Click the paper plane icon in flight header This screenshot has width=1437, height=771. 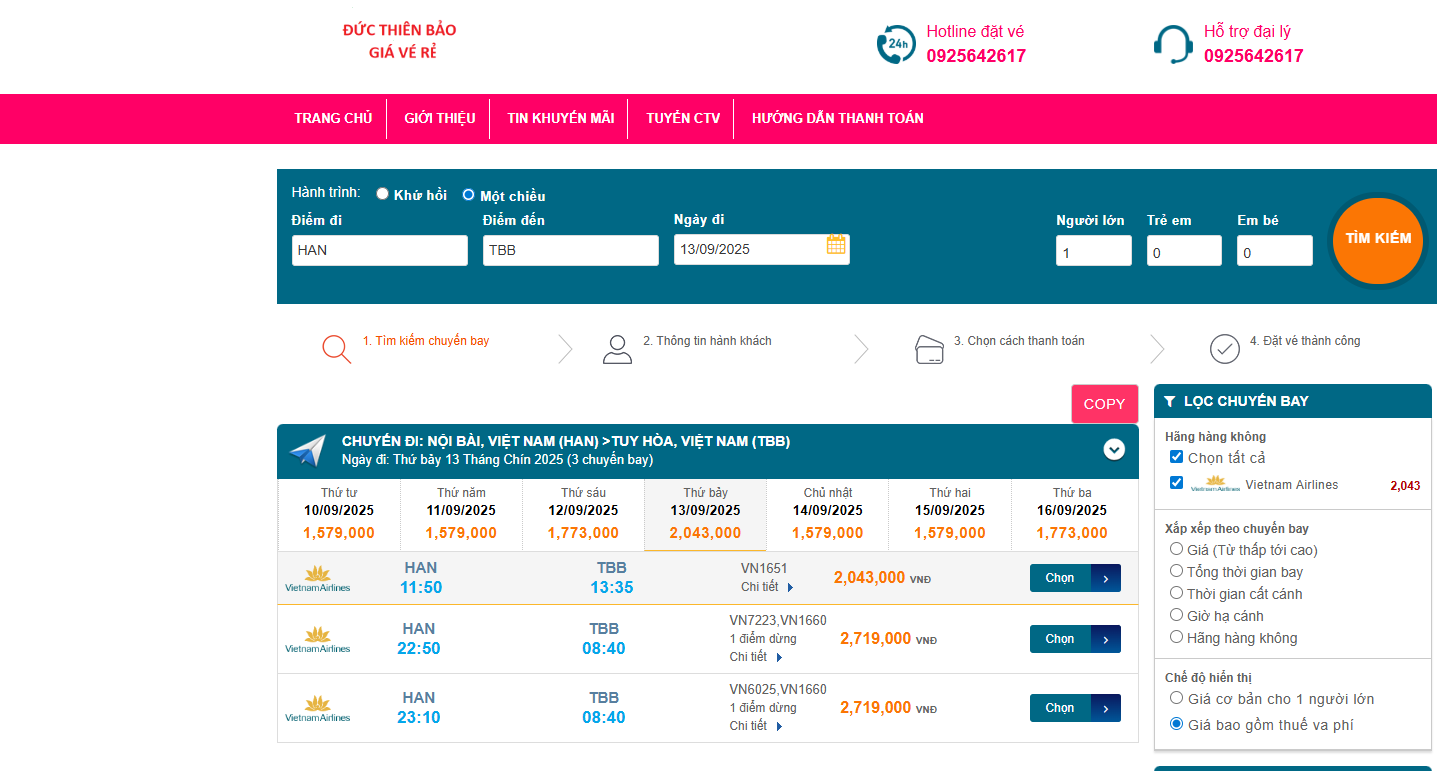308,451
